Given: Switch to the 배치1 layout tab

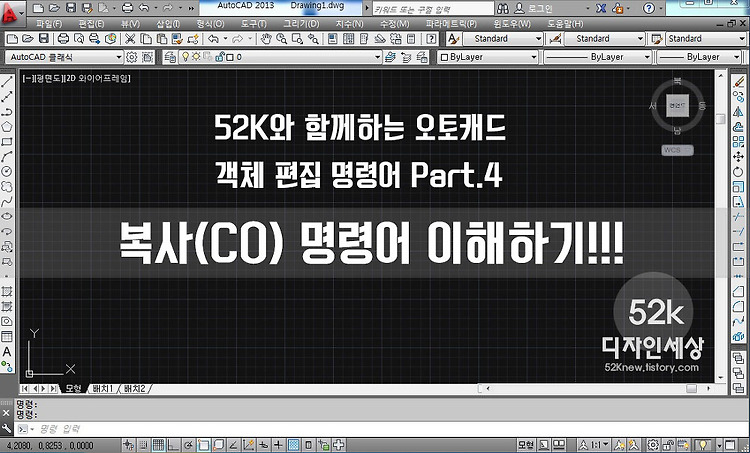Looking at the screenshot, I should [103, 388].
